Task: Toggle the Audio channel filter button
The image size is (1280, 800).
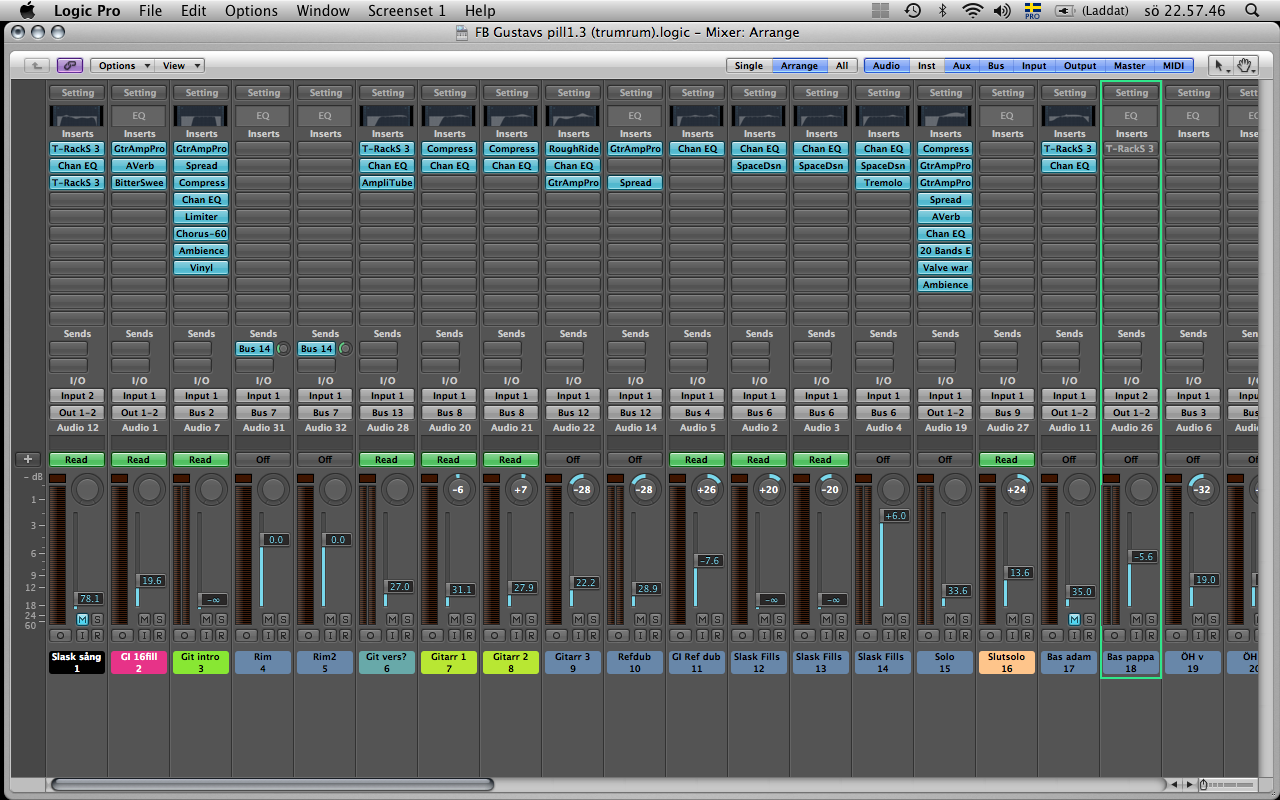Action: tap(886, 65)
